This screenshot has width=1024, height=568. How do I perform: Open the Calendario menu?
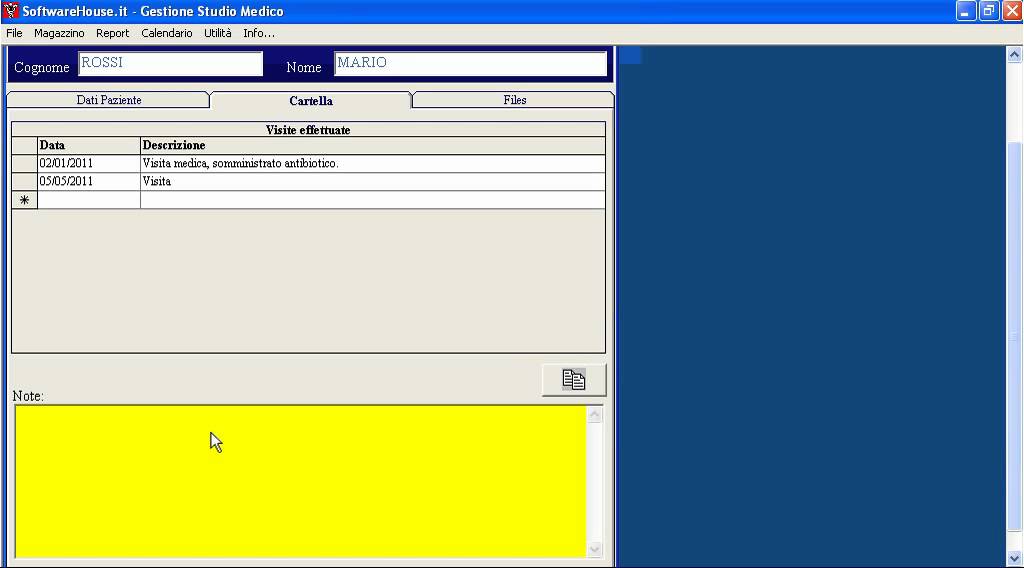tap(167, 33)
